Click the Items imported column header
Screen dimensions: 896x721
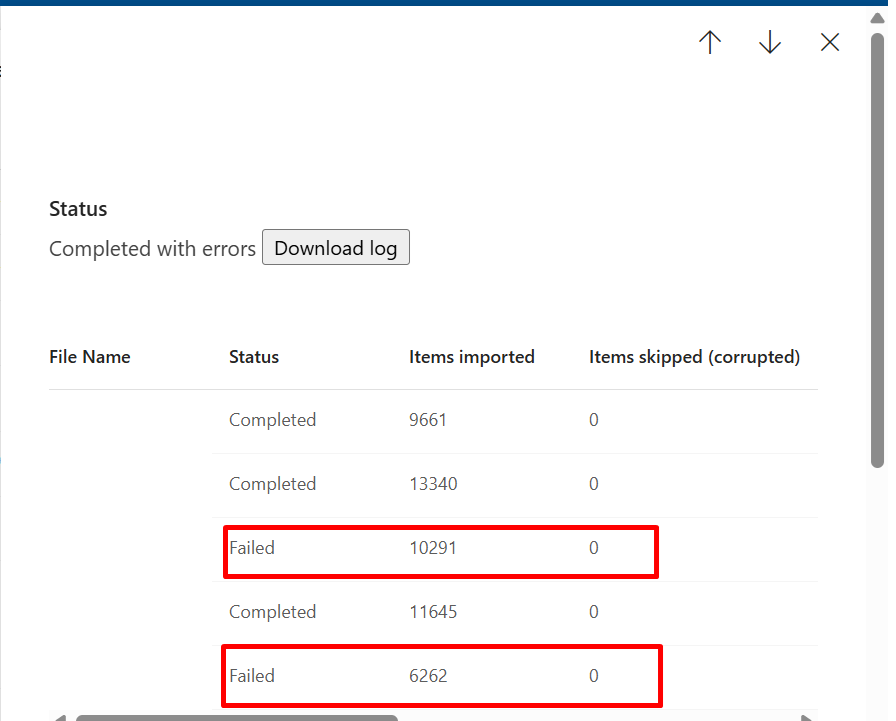471,357
